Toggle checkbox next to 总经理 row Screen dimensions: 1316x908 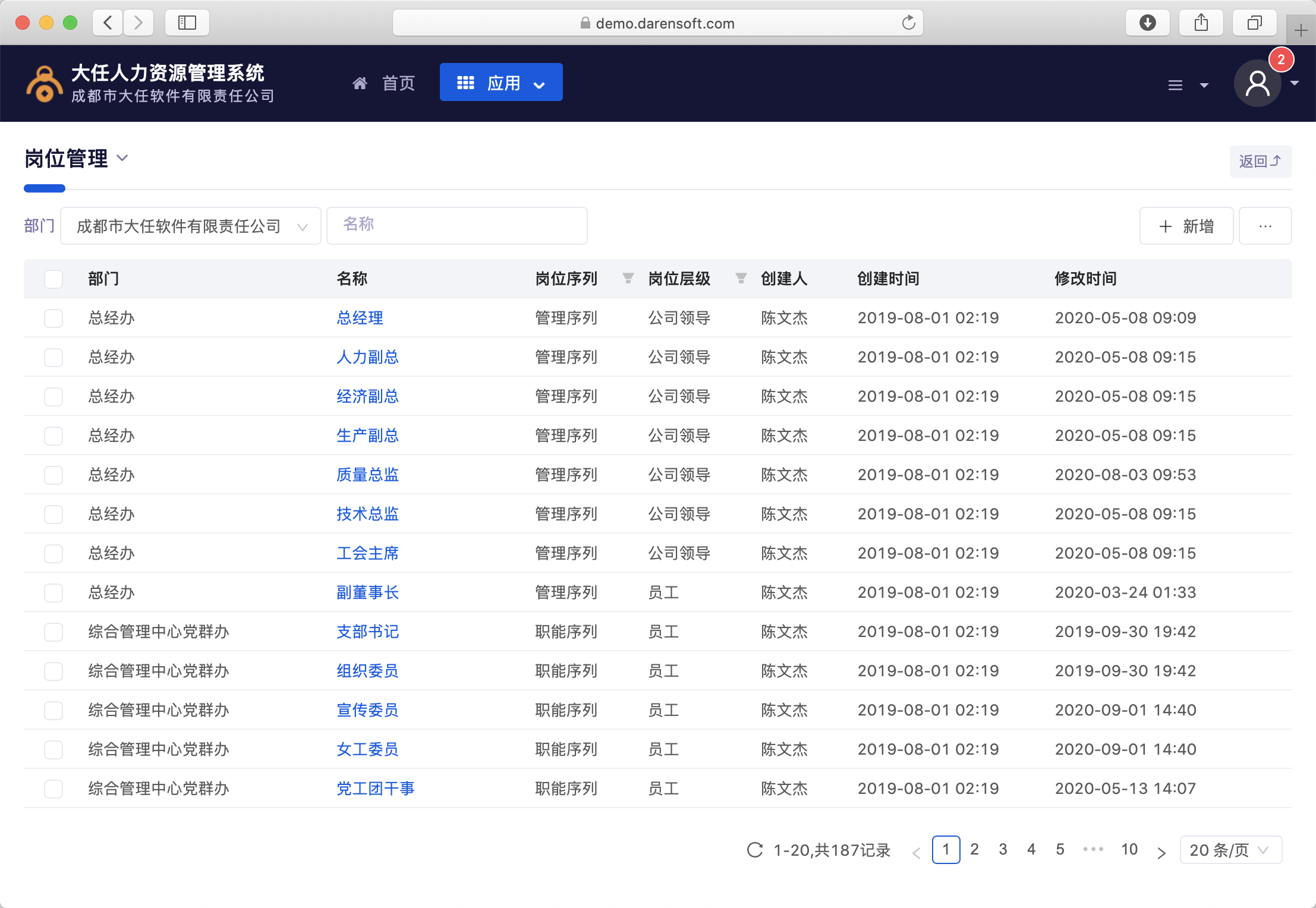pos(54,317)
